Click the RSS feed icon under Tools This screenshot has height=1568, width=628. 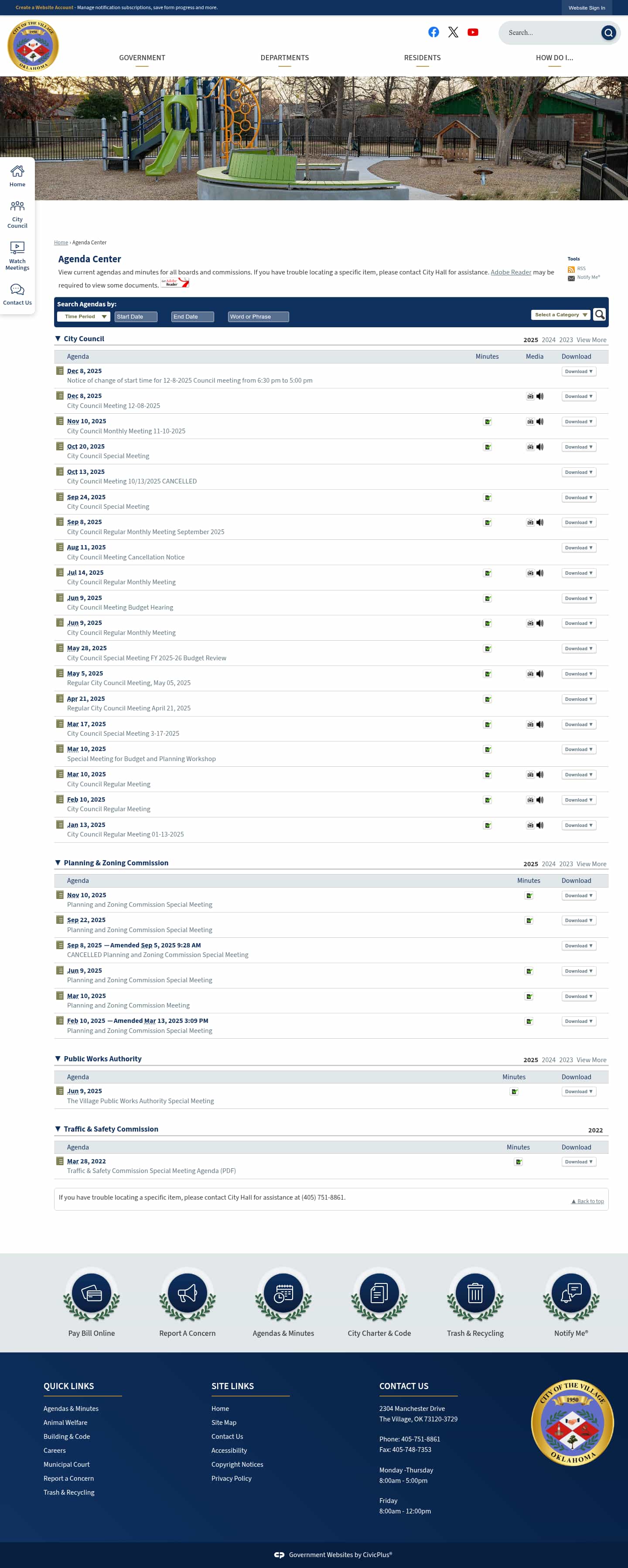click(571, 269)
